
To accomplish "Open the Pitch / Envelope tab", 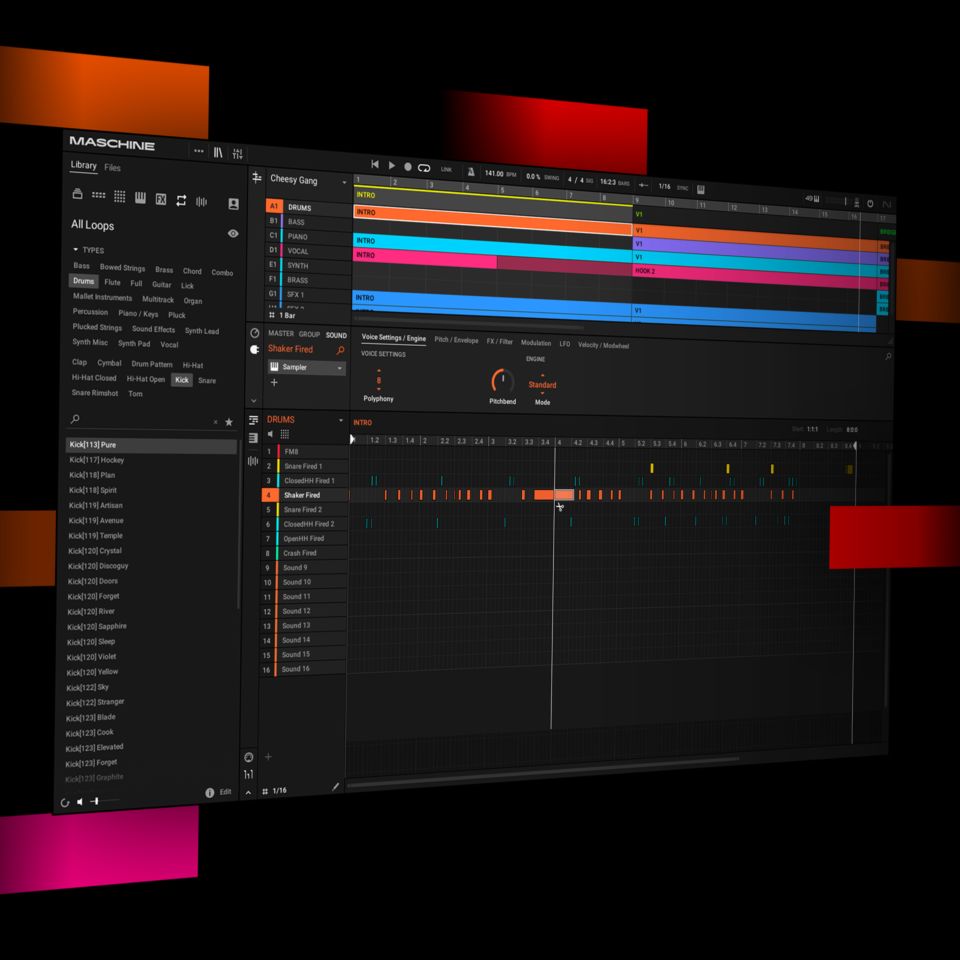I will tap(456, 340).
